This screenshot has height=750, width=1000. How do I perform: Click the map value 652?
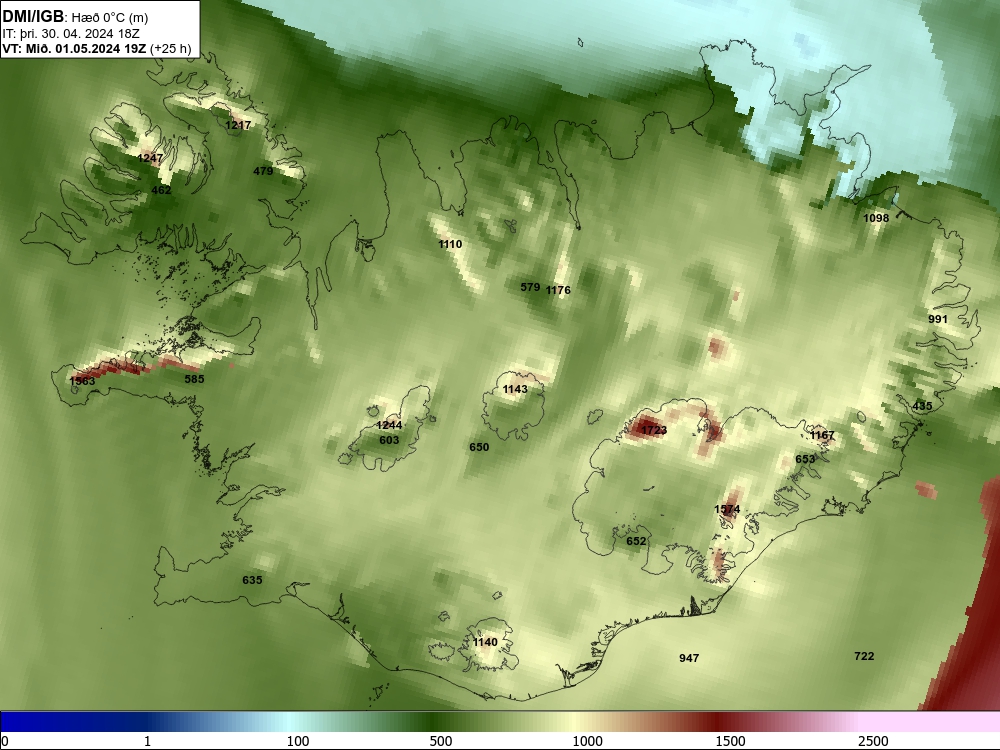tap(636, 541)
